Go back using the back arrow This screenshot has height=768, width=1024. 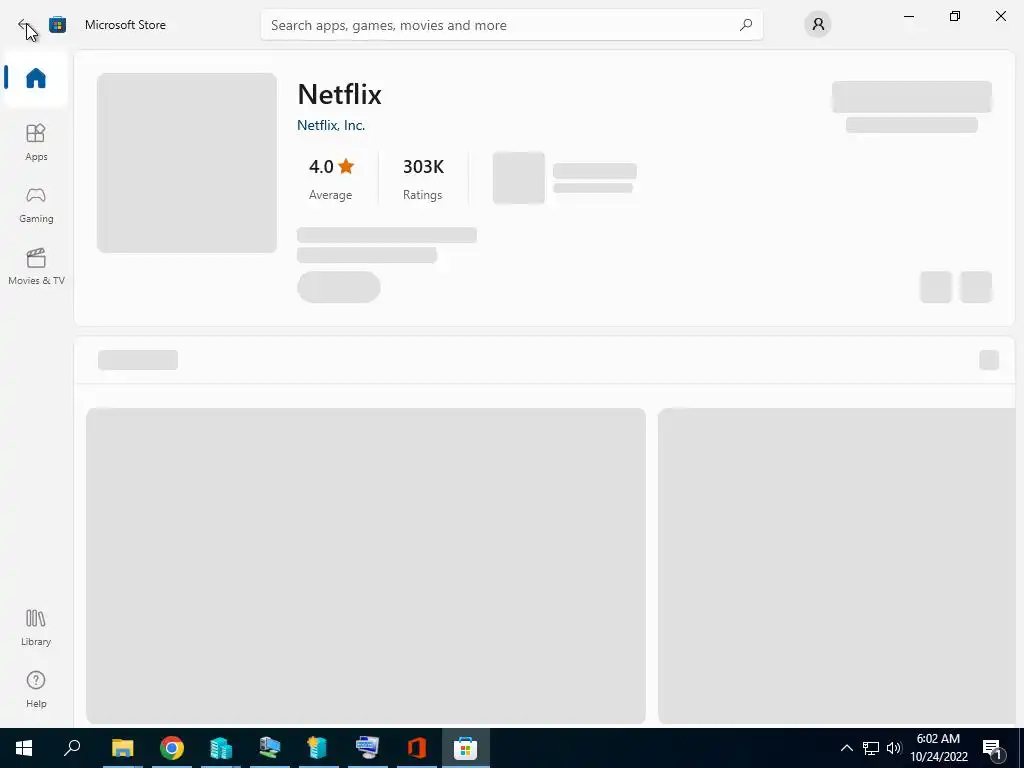point(24,25)
